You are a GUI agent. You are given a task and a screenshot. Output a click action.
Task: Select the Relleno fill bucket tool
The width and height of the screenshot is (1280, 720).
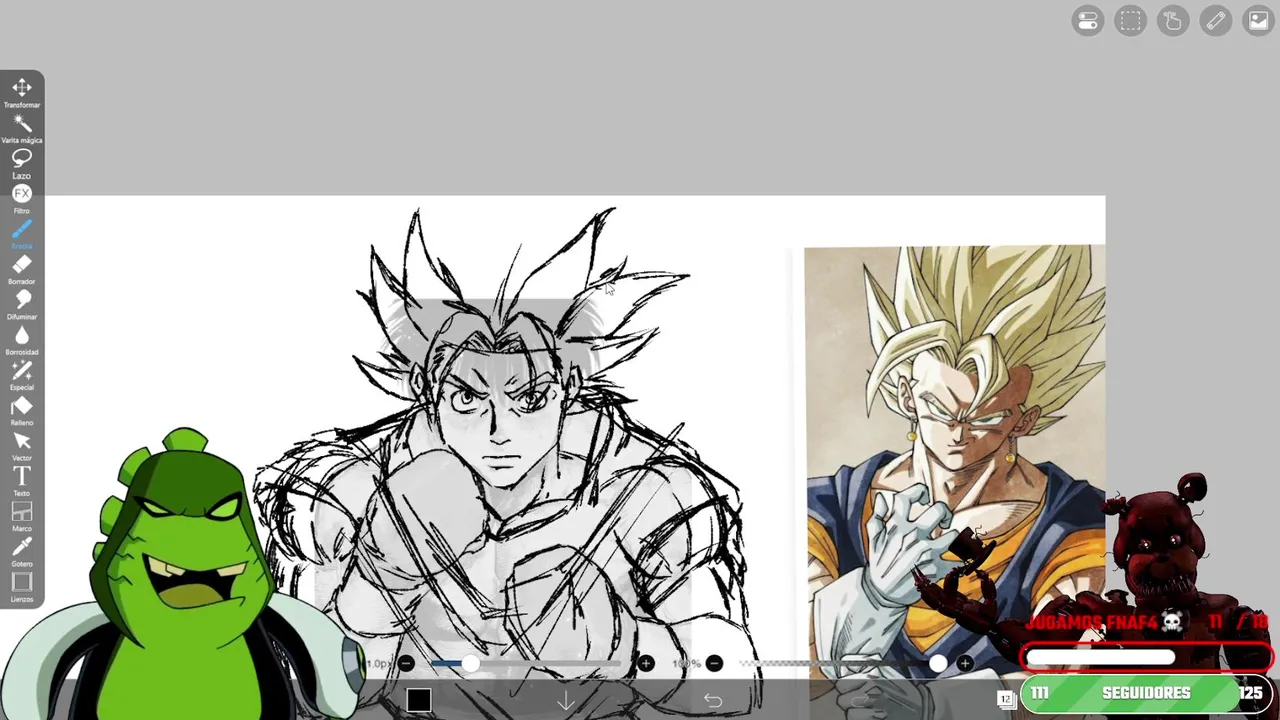coord(22,410)
